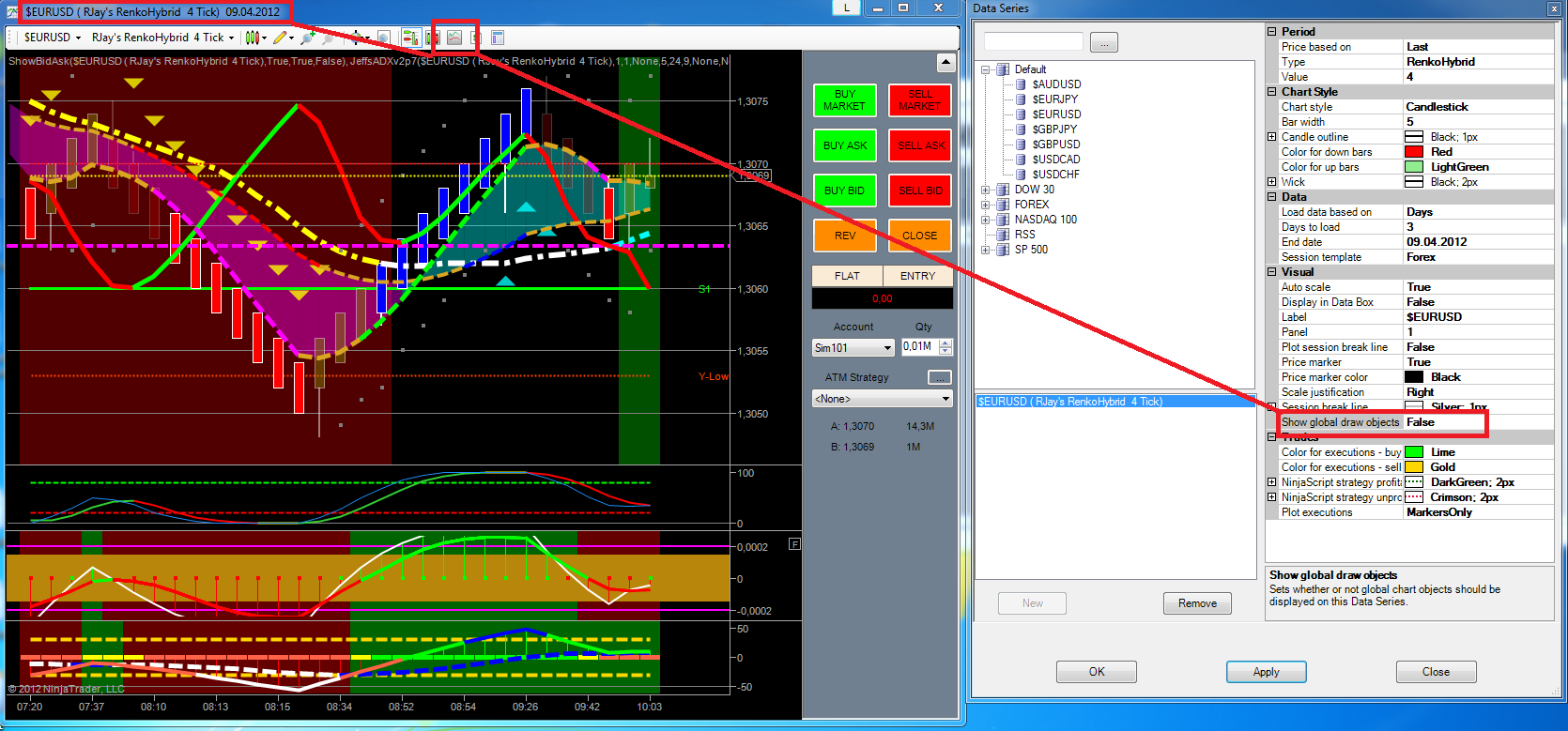Click the FLAT position box

[847, 276]
